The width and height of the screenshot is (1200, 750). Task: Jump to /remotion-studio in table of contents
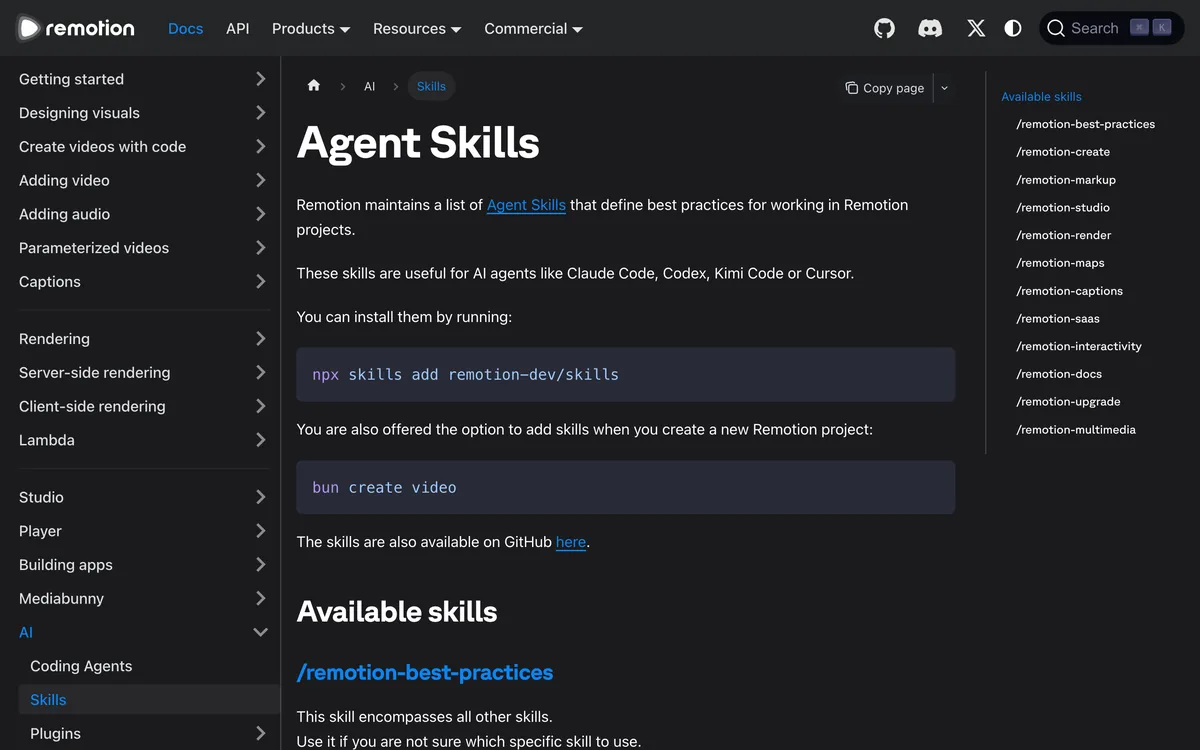(1063, 207)
